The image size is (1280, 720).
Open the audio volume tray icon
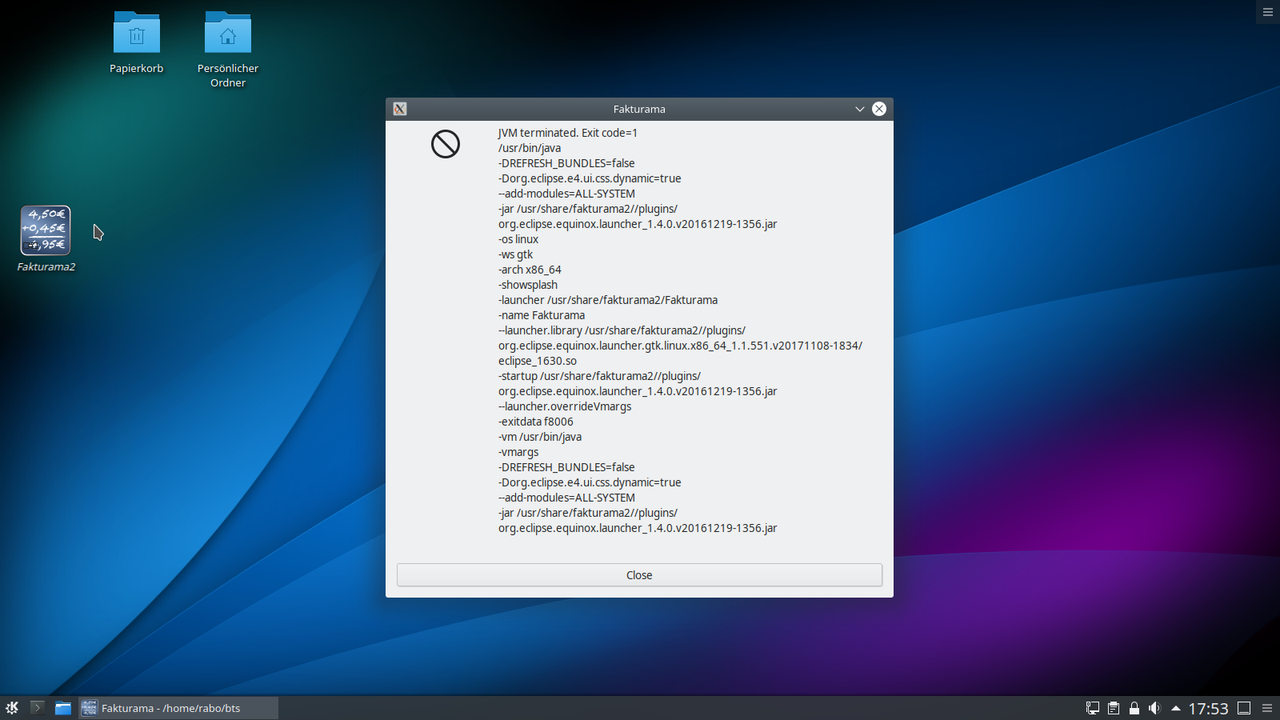[x=1155, y=708]
